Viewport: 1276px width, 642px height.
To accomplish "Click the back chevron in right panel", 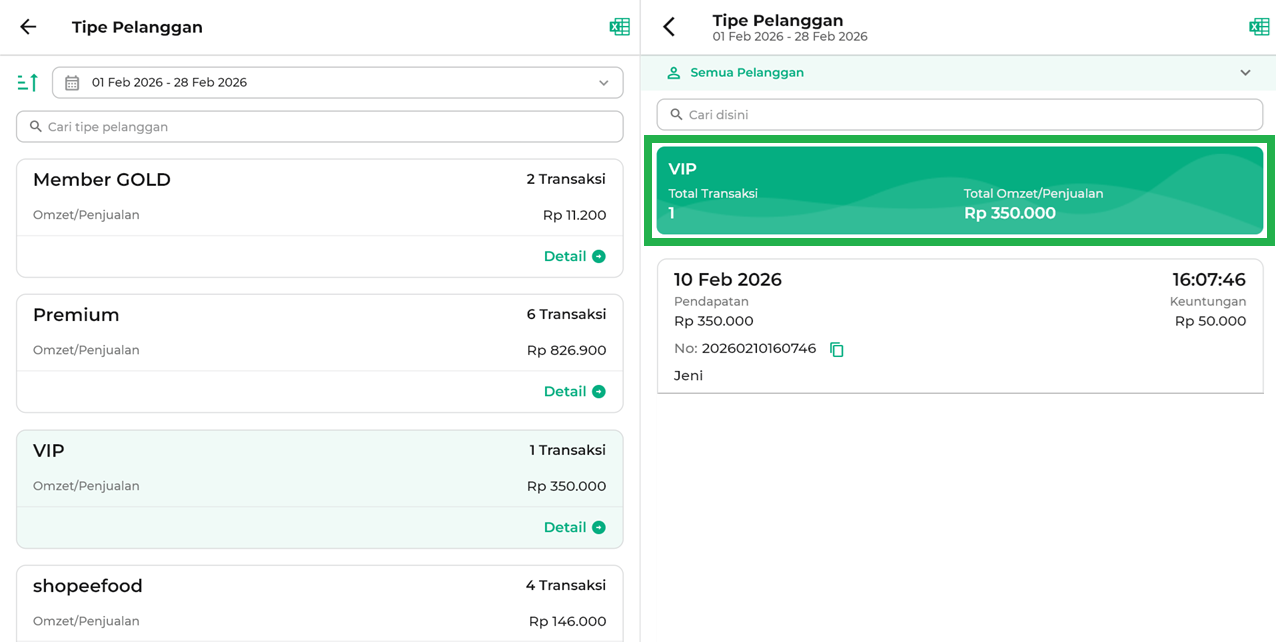I will coord(669,27).
